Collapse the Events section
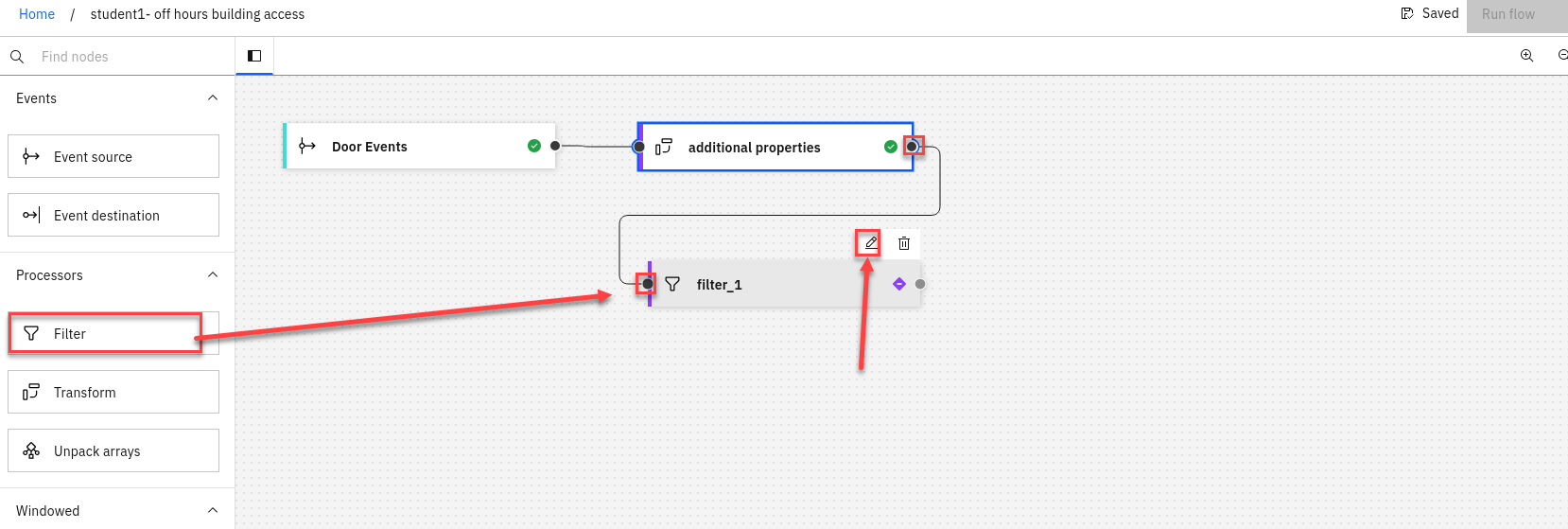The image size is (1568, 529). pyautogui.click(x=213, y=98)
